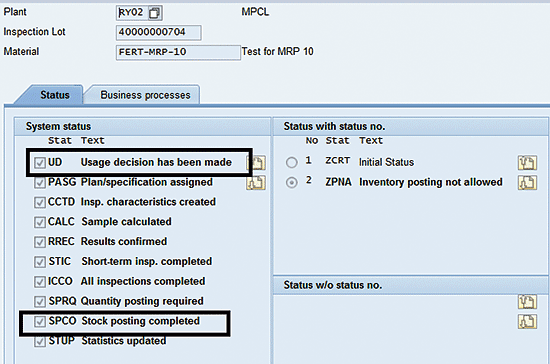Click the 'Quantity posting required' text

click(x=142, y=301)
